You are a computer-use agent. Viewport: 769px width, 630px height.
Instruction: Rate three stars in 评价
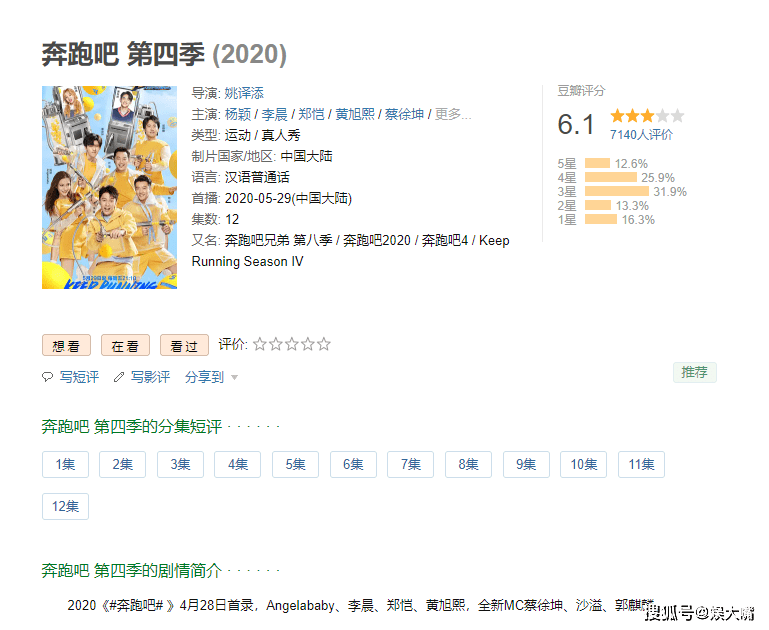[292, 345]
